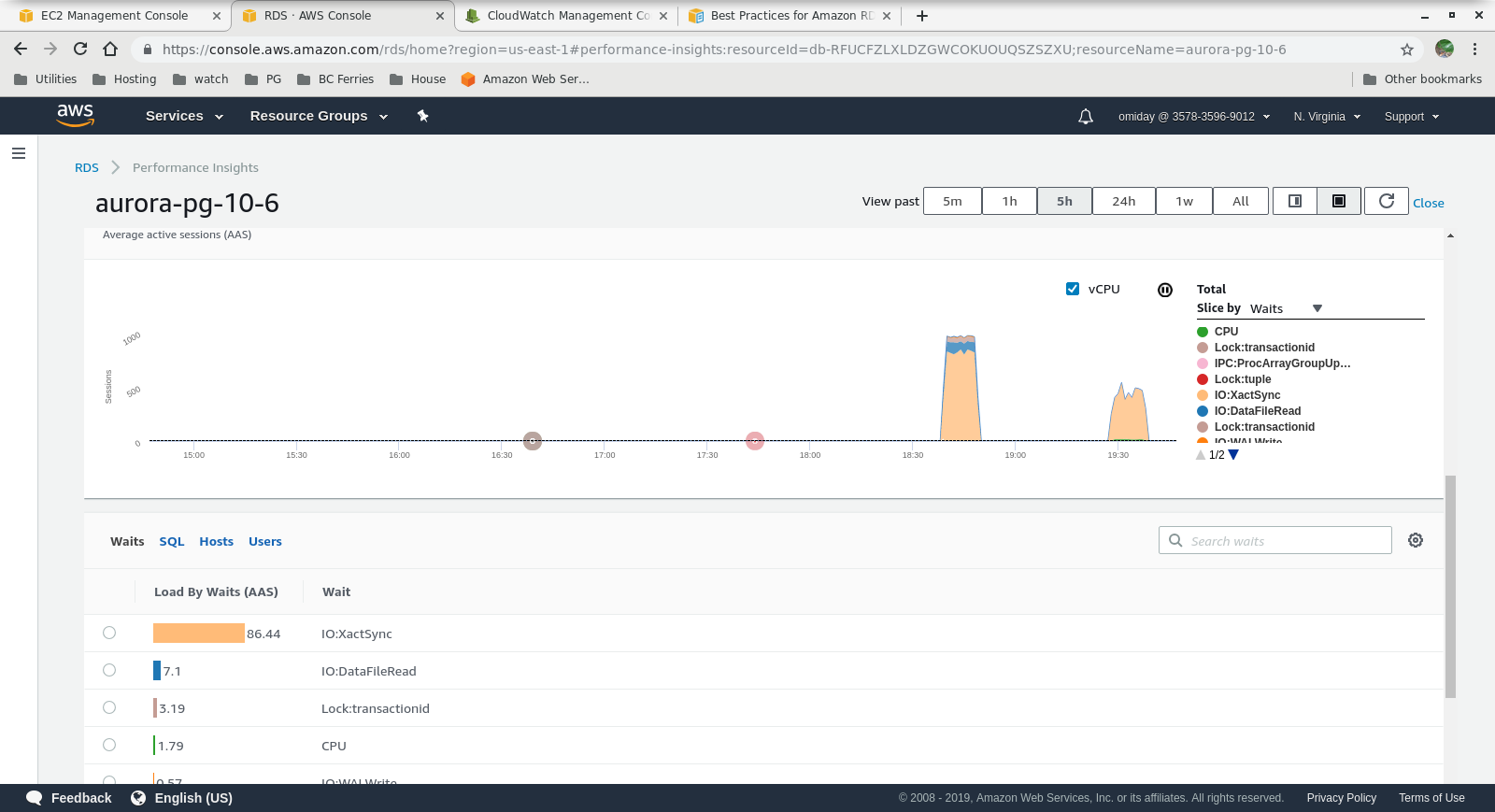Open Chrome three-dot menu
The image size is (1495, 812).
pos(1475,49)
